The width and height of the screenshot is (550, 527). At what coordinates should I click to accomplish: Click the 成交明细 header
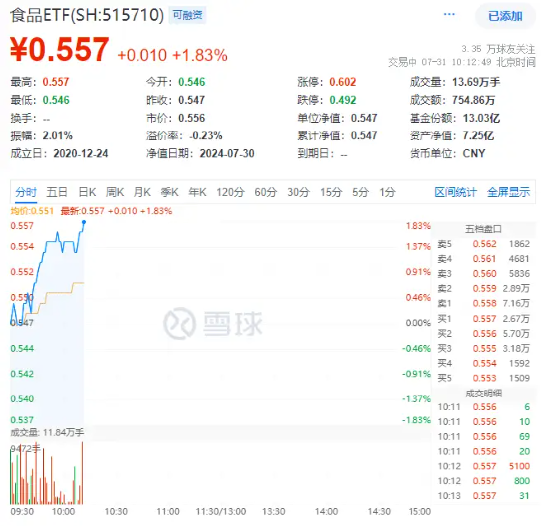(x=483, y=393)
